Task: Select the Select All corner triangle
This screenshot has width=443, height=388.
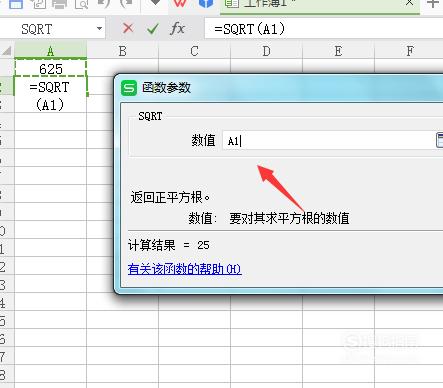Action: [x=7, y=51]
